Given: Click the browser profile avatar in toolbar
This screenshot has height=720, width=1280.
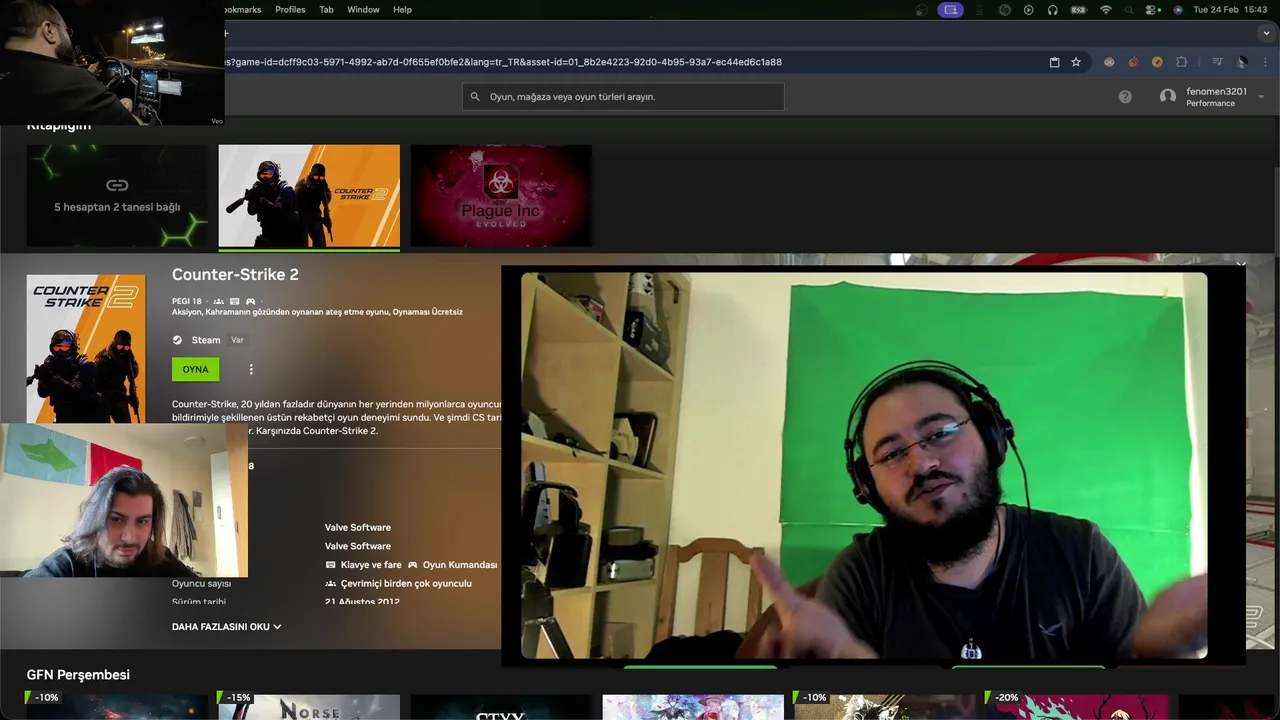Looking at the screenshot, I should click(1241, 62).
